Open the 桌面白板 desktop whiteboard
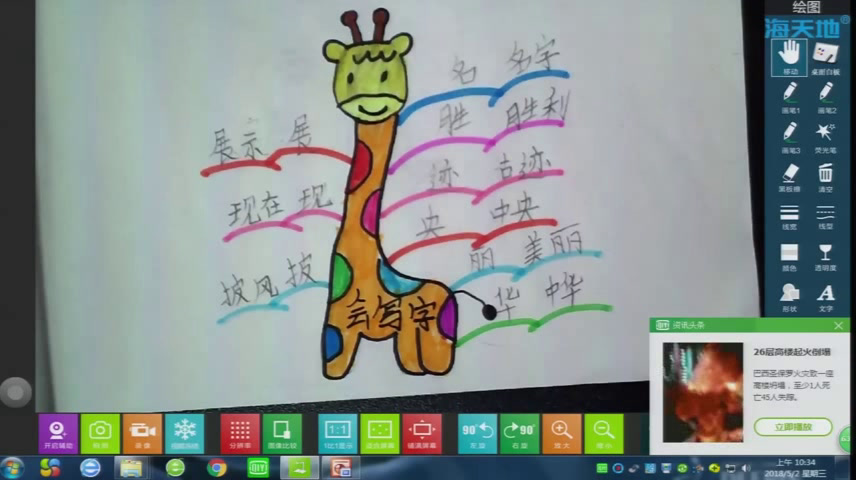 (825, 53)
